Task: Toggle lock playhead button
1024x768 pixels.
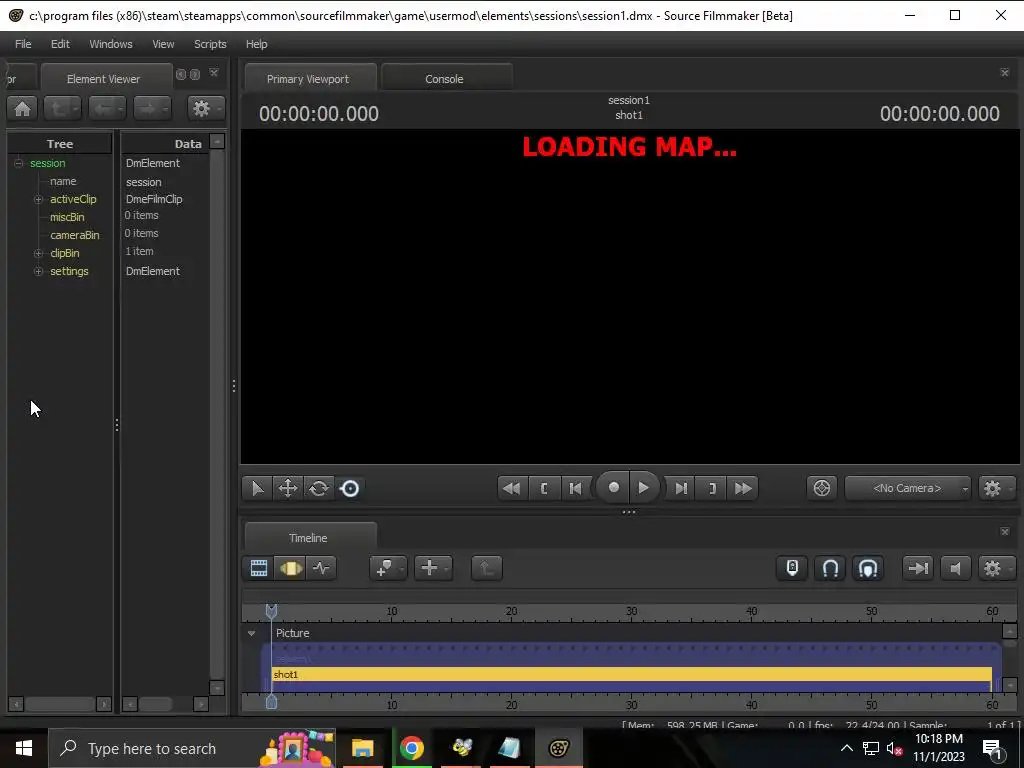Action: [x=792, y=568]
